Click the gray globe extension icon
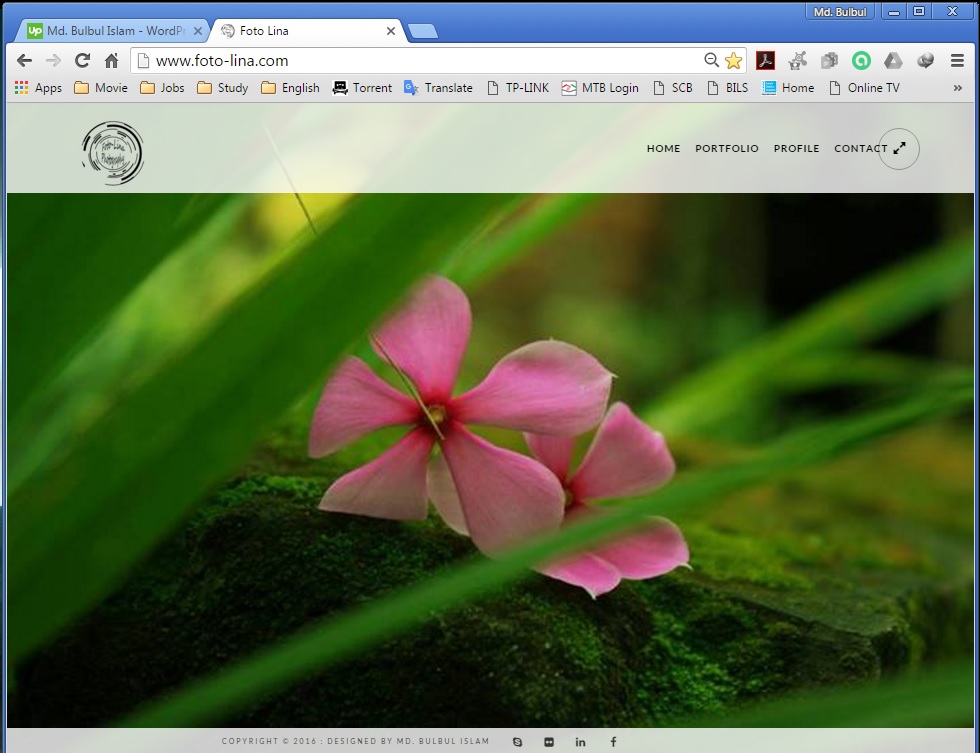980x753 pixels. [x=925, y=61]
